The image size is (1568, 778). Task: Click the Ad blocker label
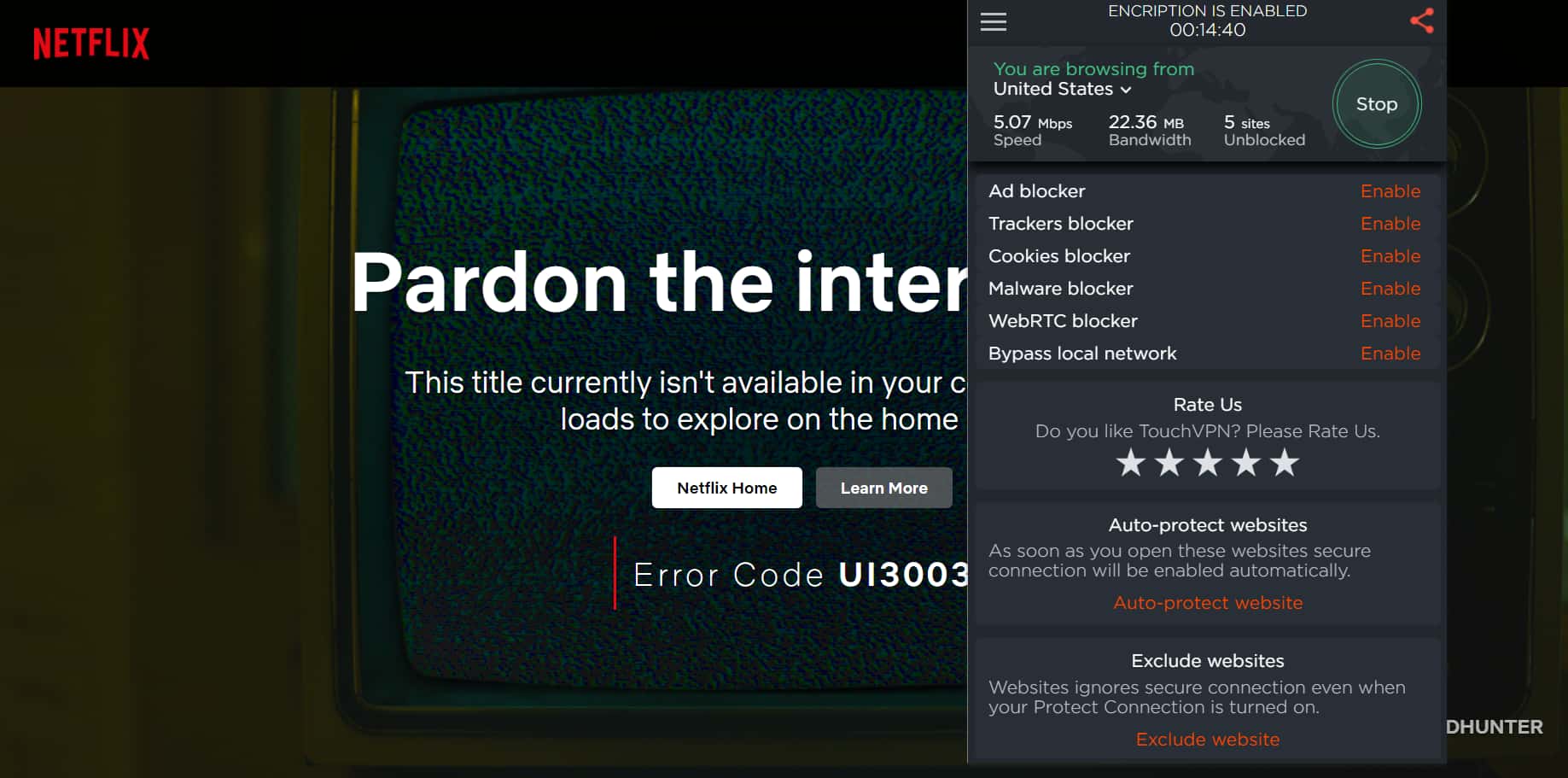[x=1037, y=191]
